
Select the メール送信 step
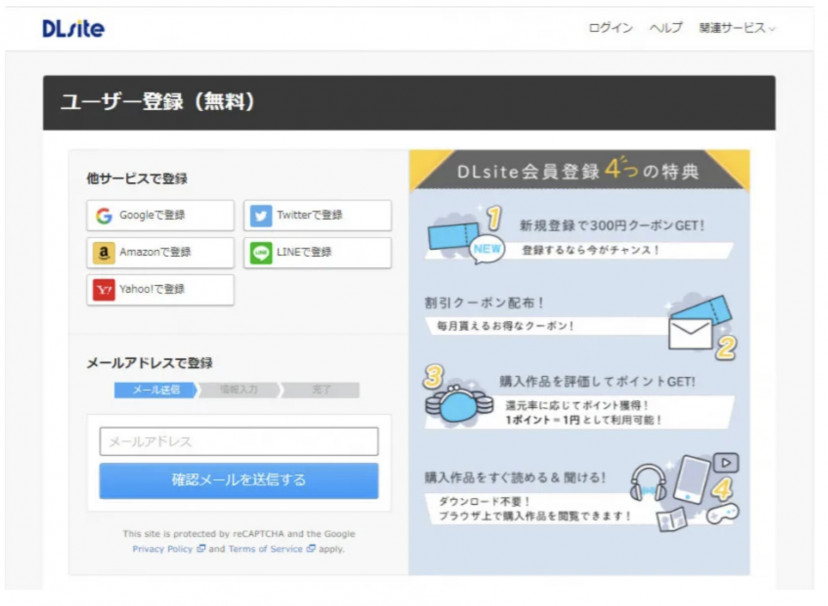156,390
